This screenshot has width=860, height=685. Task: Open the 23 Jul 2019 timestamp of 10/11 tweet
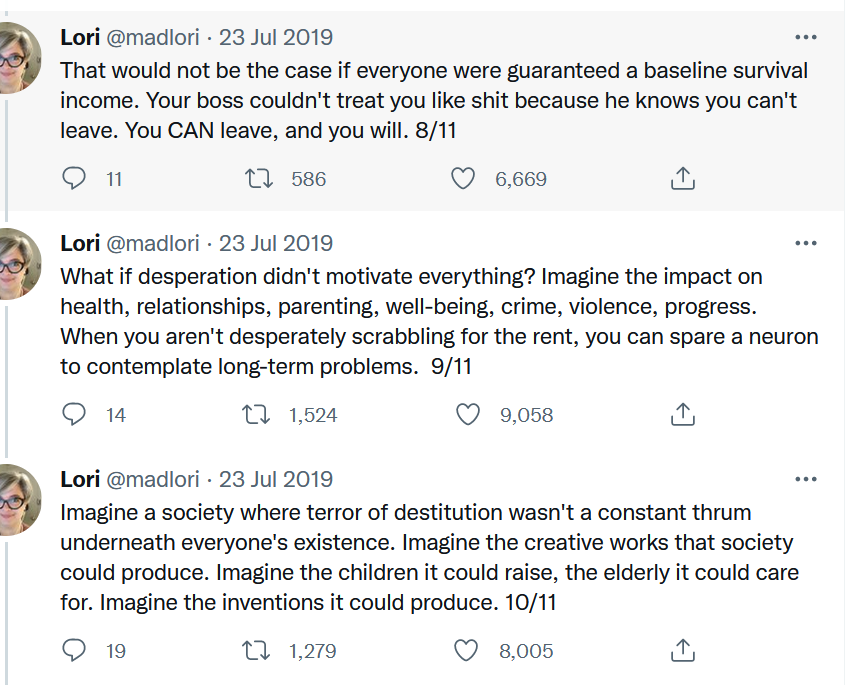pyautogui.click(x=276, y=479)
